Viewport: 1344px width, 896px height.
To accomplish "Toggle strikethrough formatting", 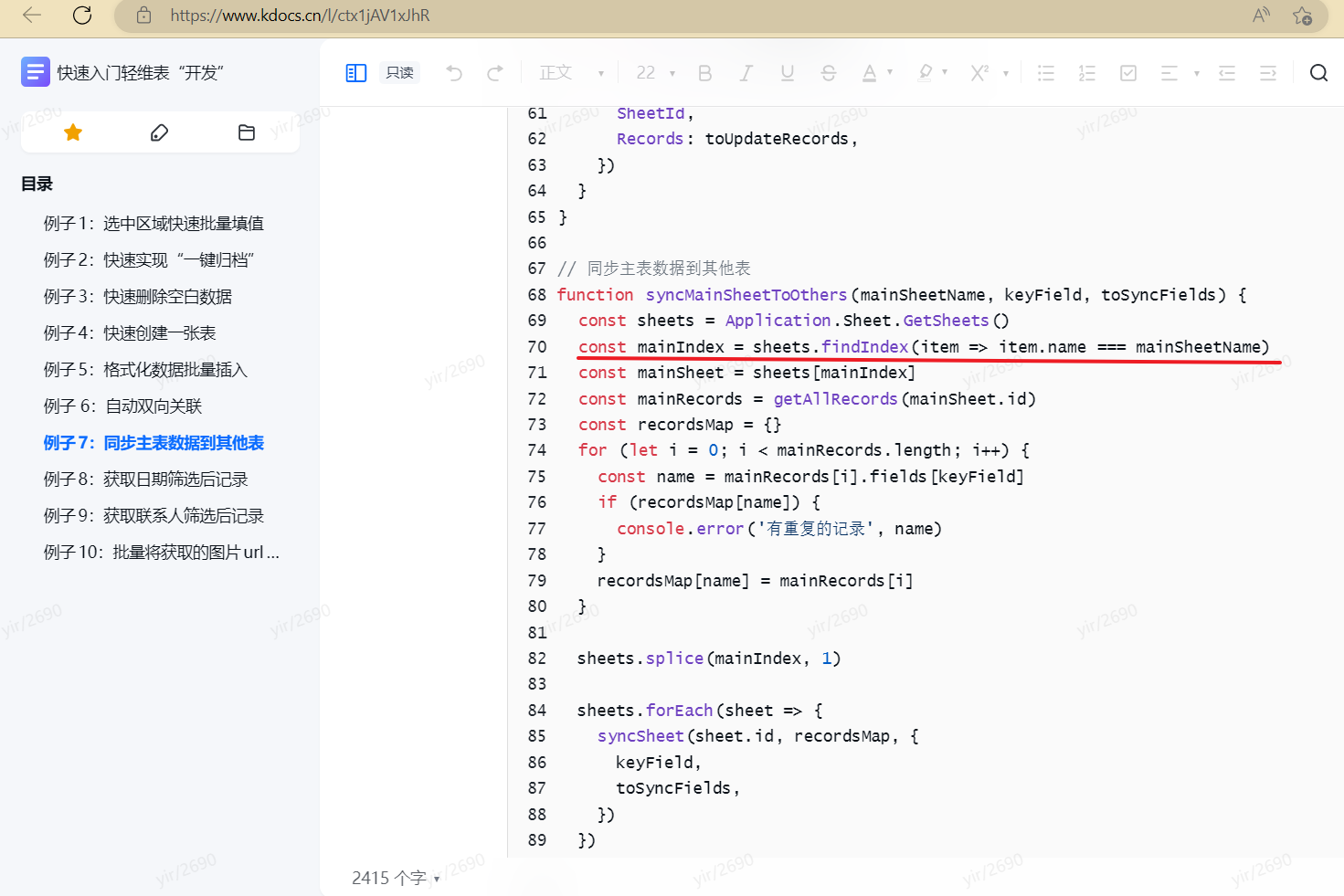I will [x=829, y=73].
